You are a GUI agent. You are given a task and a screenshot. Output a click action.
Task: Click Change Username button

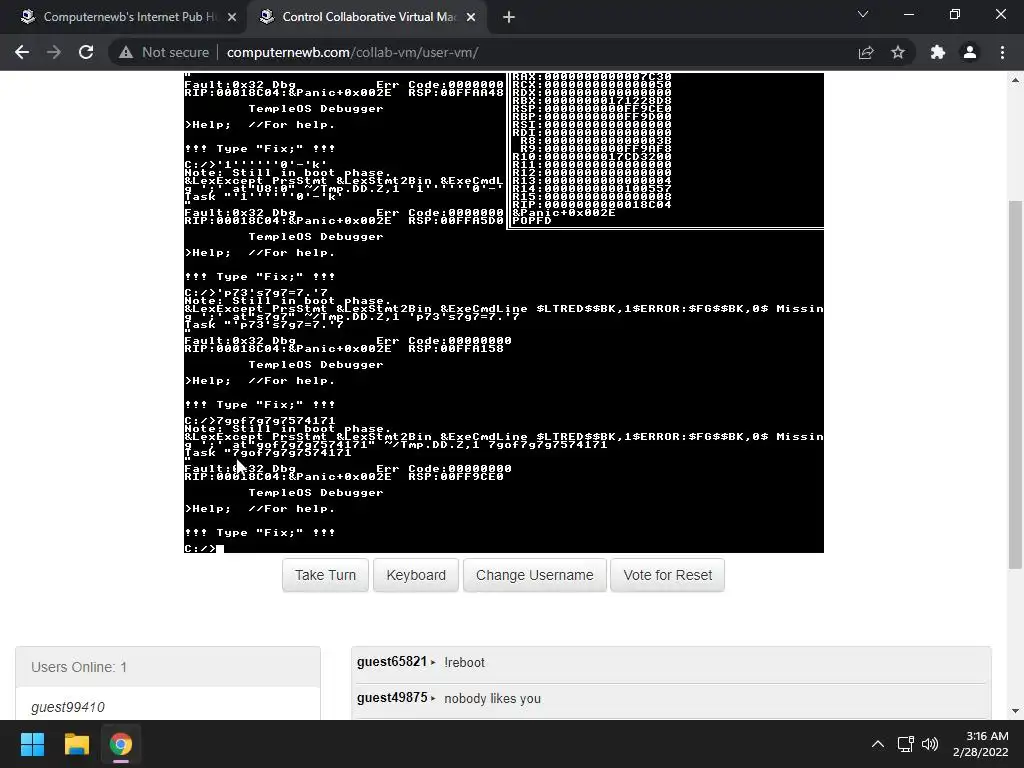coord(534,575)
